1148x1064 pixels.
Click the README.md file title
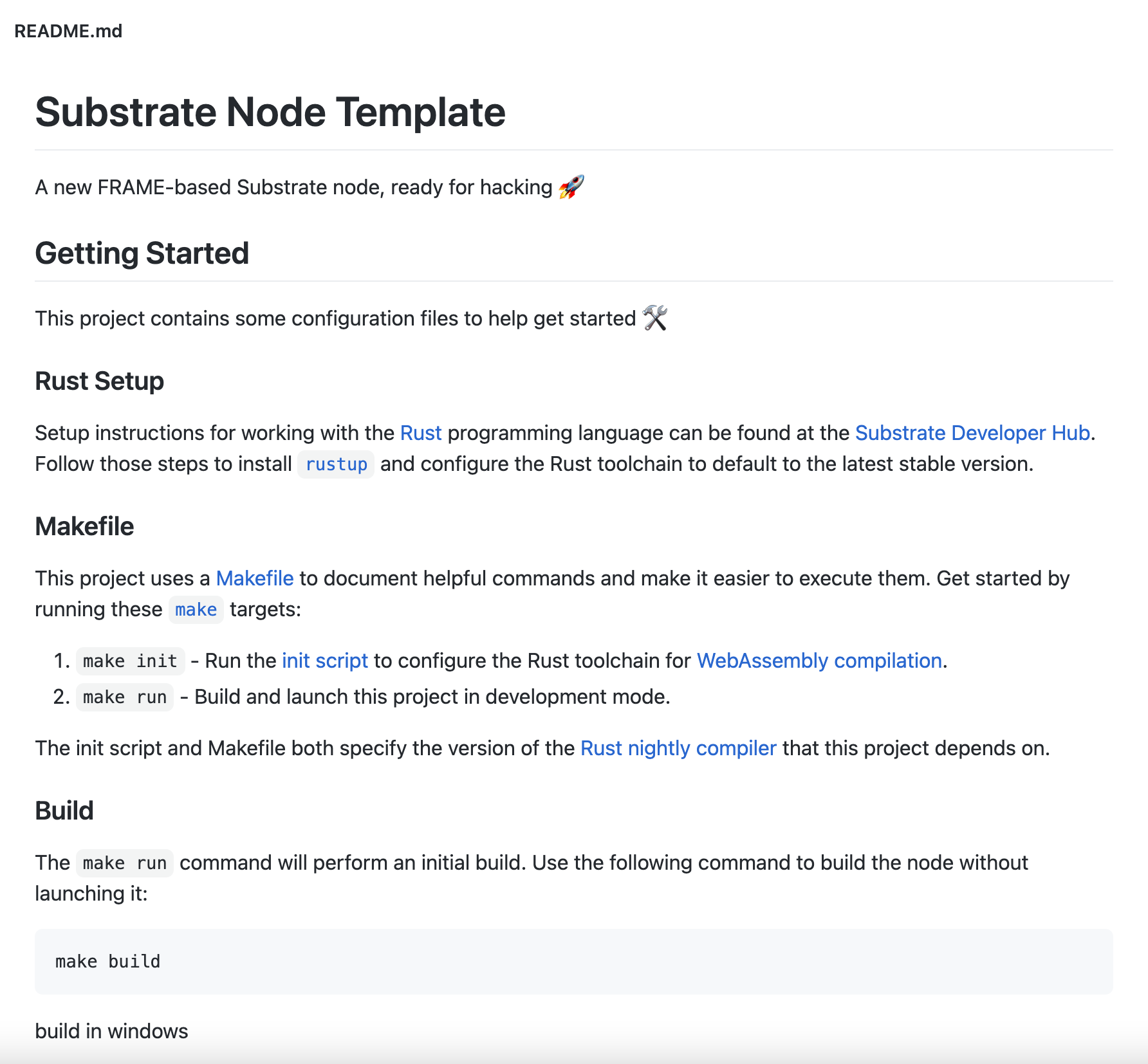coord(68,31)
